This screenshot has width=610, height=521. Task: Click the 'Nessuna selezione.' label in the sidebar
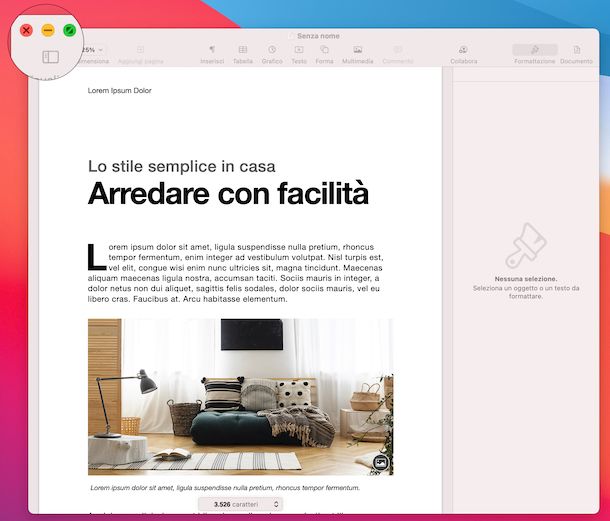(526, 279)
